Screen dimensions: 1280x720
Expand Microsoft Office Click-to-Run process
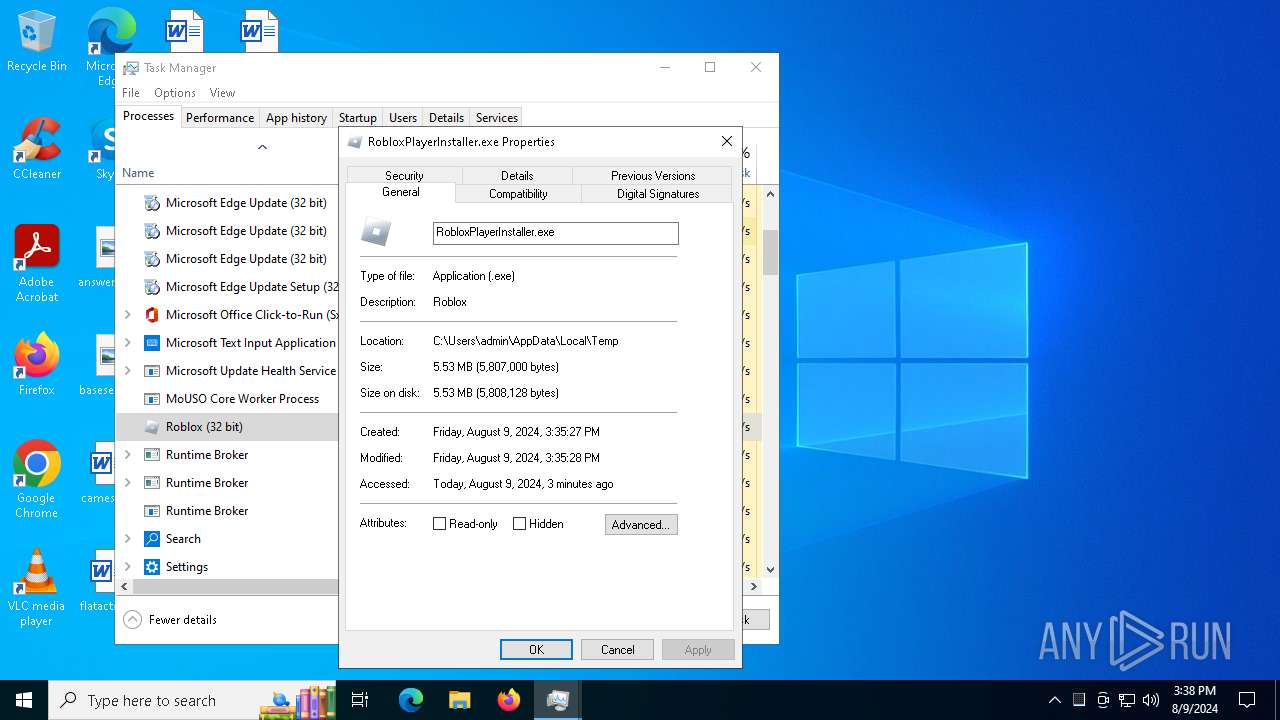(128, 315)
